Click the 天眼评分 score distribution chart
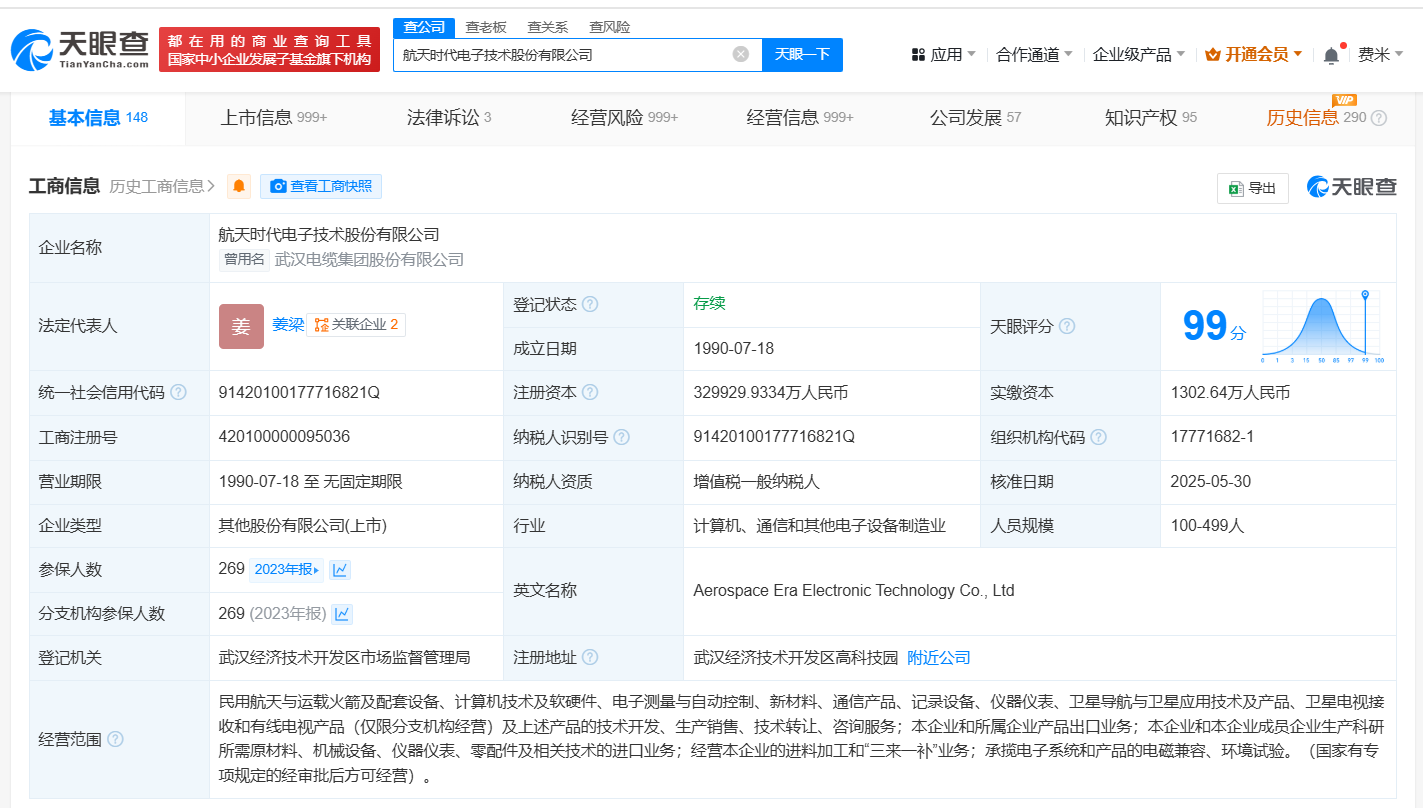This screenshot has width=1423, height=808. pyautogui.click(x=1322, y=326)
